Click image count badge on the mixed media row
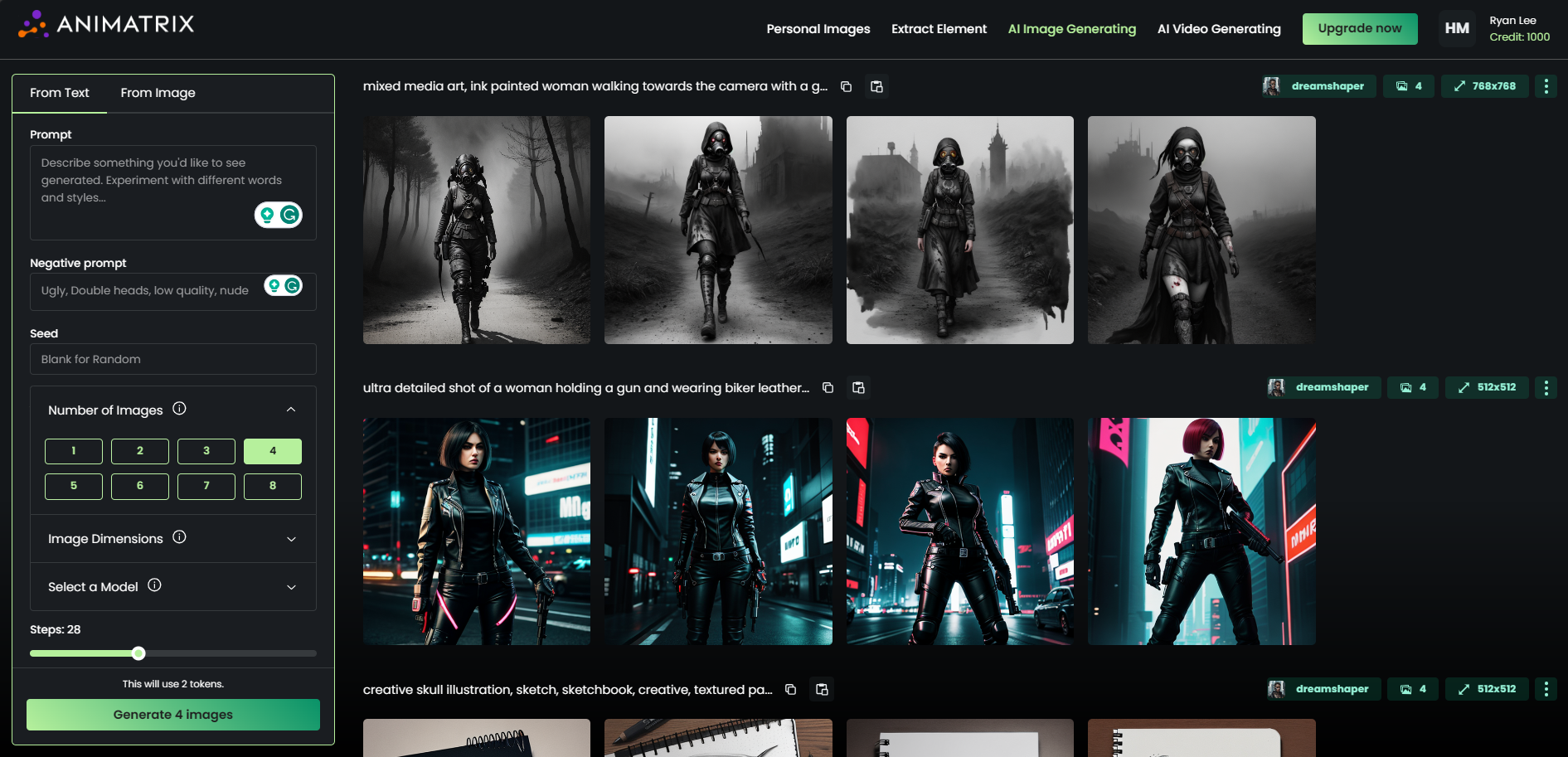The height and width of the screenshot is (757, 1568). [1409, 86]
